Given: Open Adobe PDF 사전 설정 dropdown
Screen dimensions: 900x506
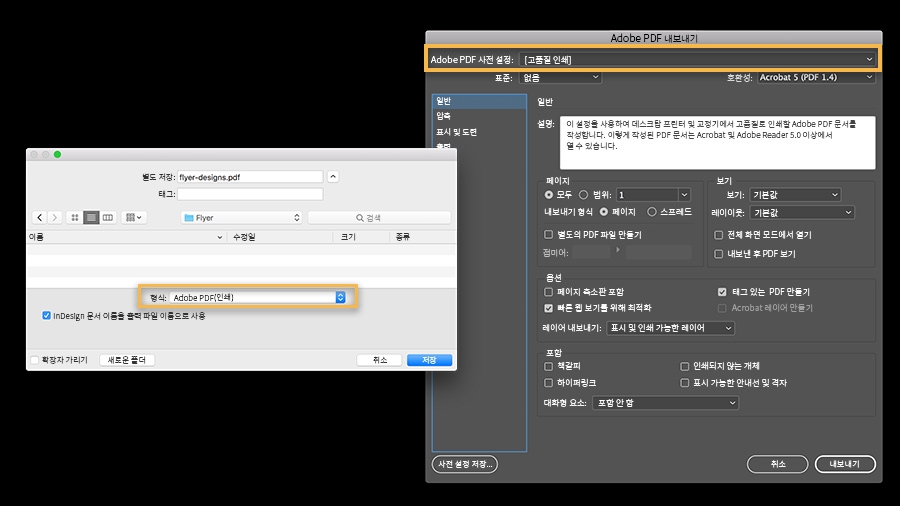Looking at the screenshot, I should click(697, 59).
